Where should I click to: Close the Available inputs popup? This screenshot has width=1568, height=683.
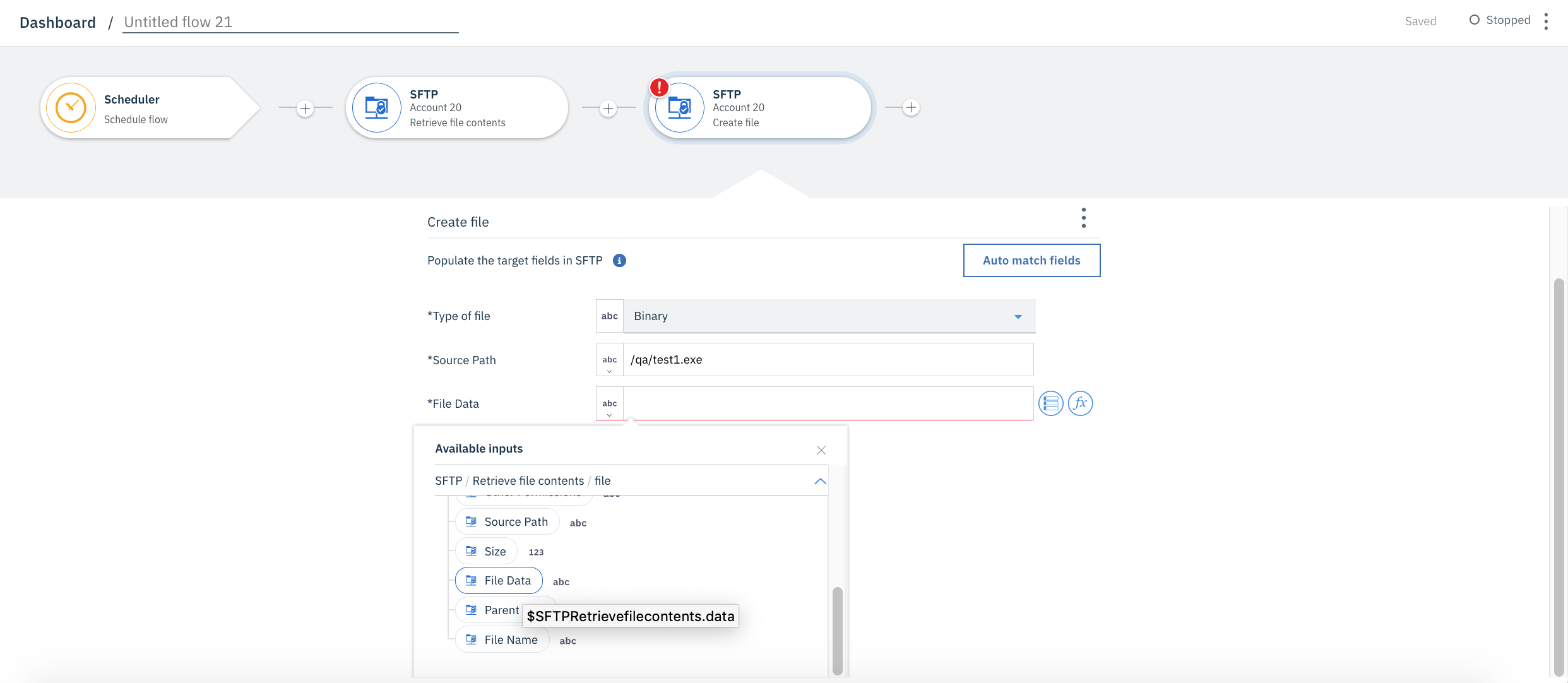point(821,450)
